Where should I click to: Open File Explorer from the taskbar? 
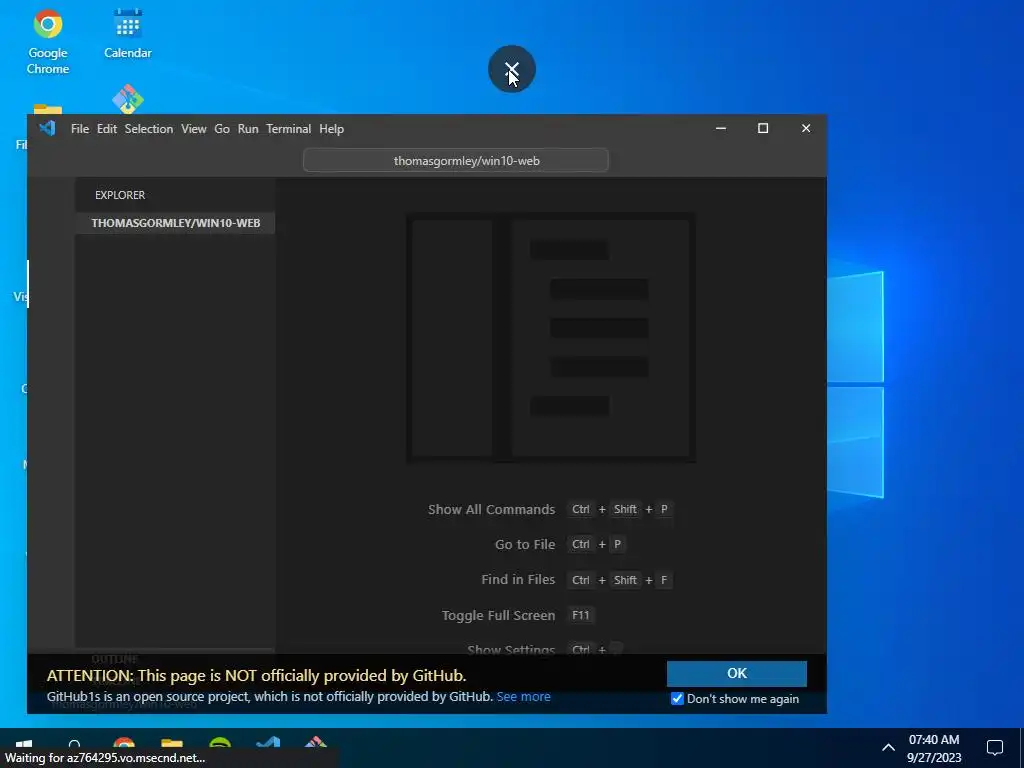click(x=172, y=743)
